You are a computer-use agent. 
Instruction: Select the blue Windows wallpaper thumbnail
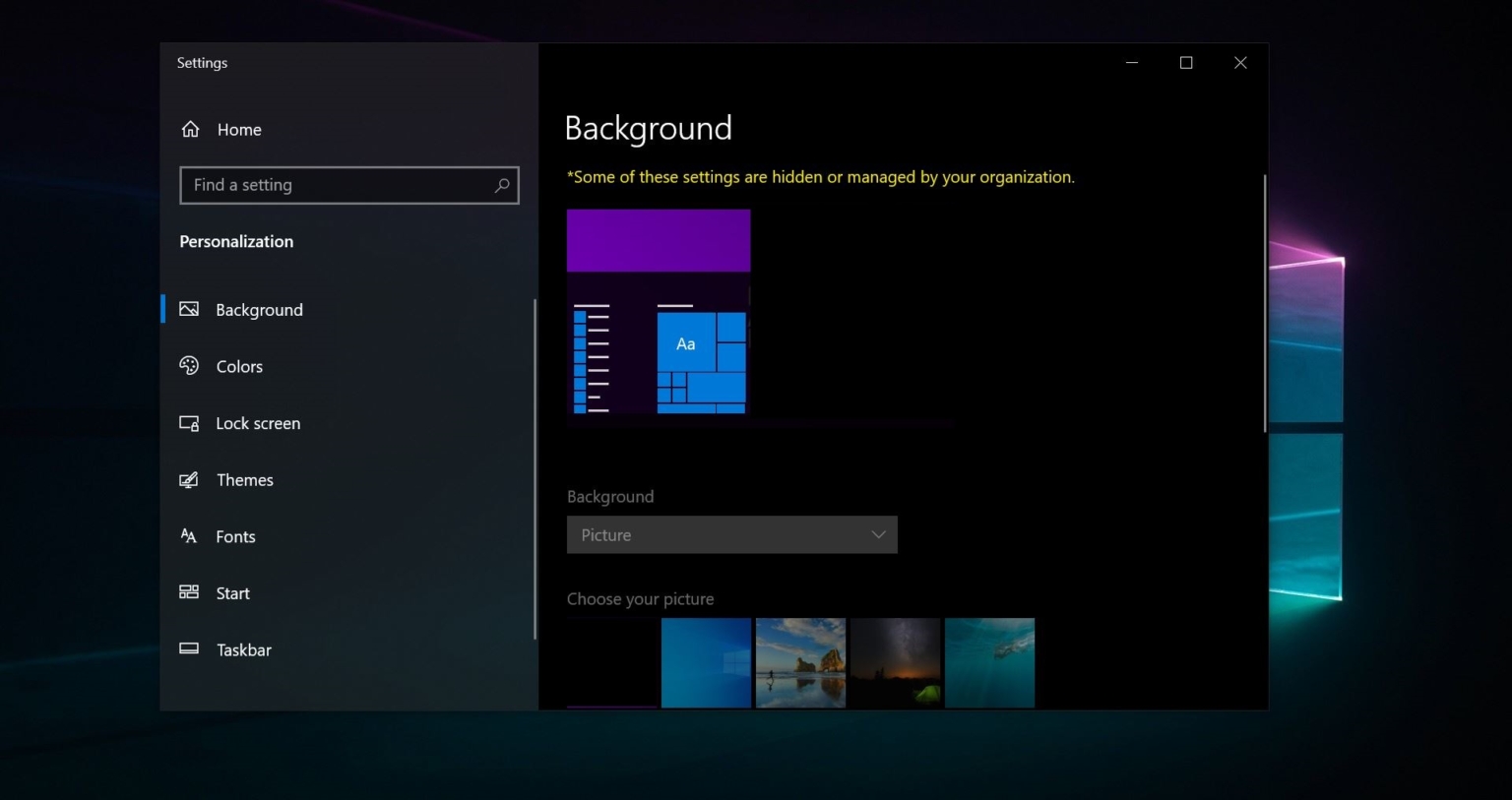706,662
